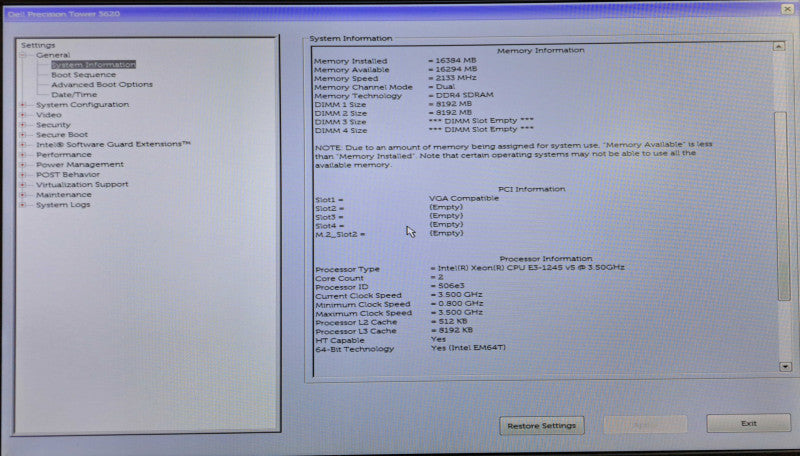The image size is (800, 456).
Task: Click the DIMM 1 Size row
Action: coord(393,104)
